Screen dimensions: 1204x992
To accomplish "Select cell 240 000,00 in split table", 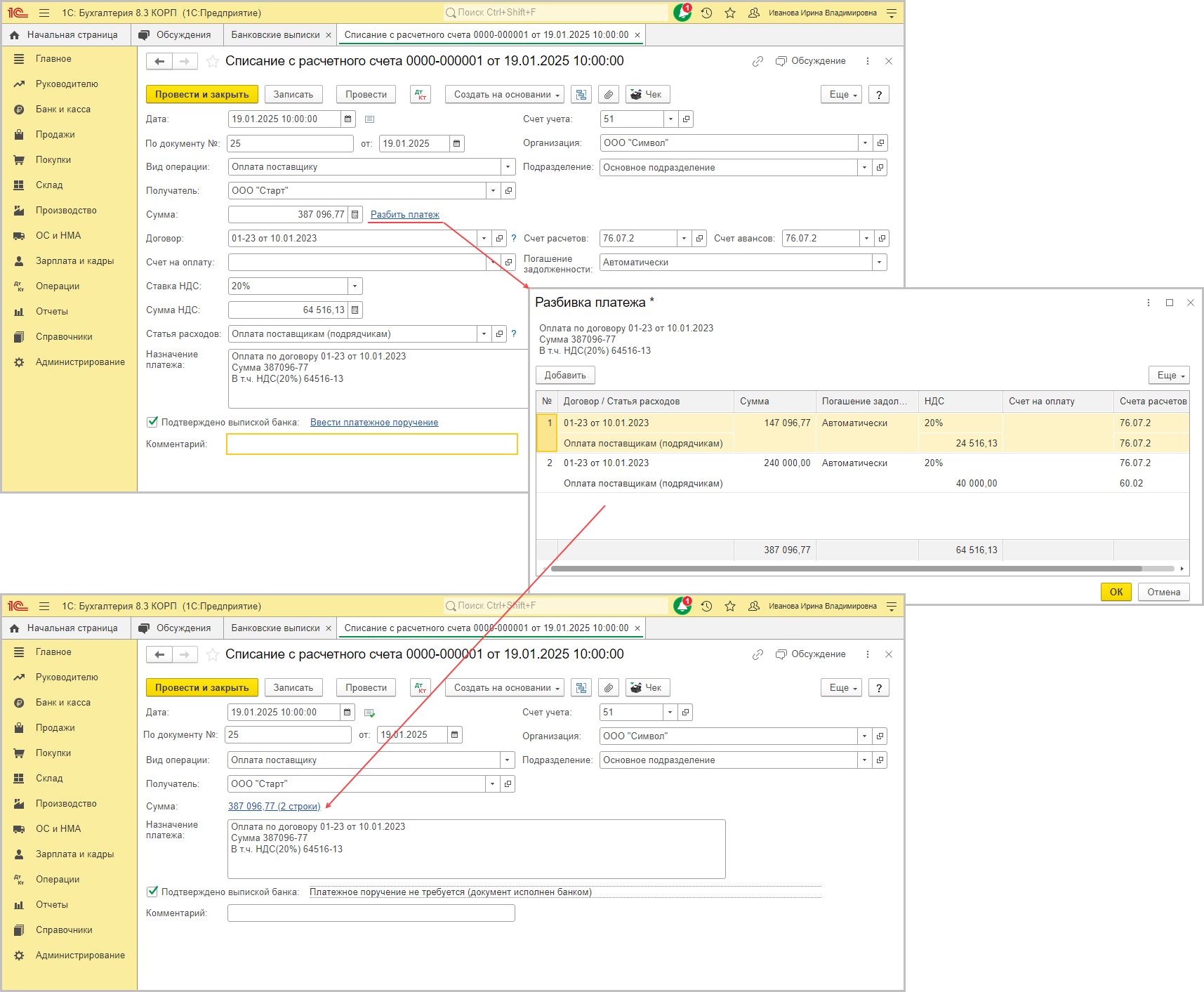I will coord(774,463).
